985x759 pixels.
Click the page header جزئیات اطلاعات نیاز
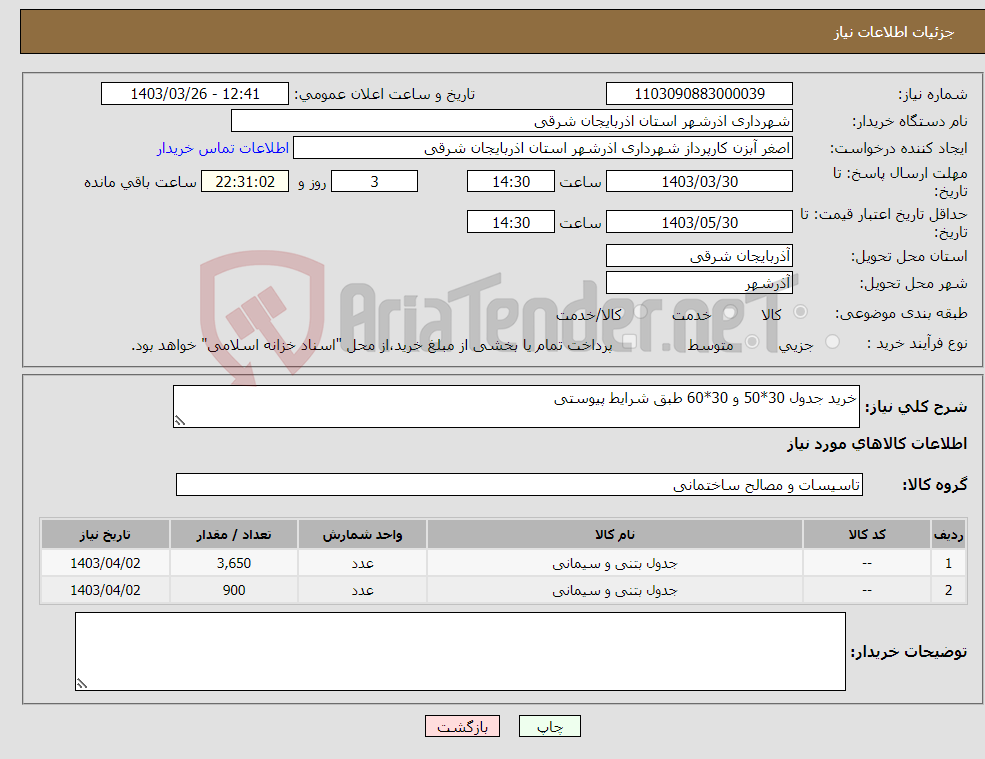[x=893, y=32]
